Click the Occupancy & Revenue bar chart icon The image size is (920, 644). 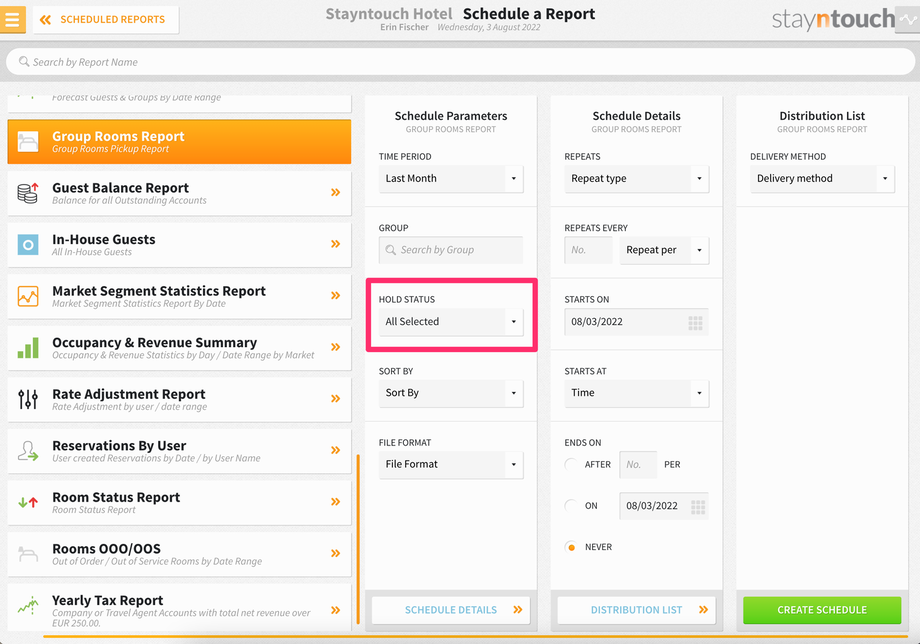point(28,348)
